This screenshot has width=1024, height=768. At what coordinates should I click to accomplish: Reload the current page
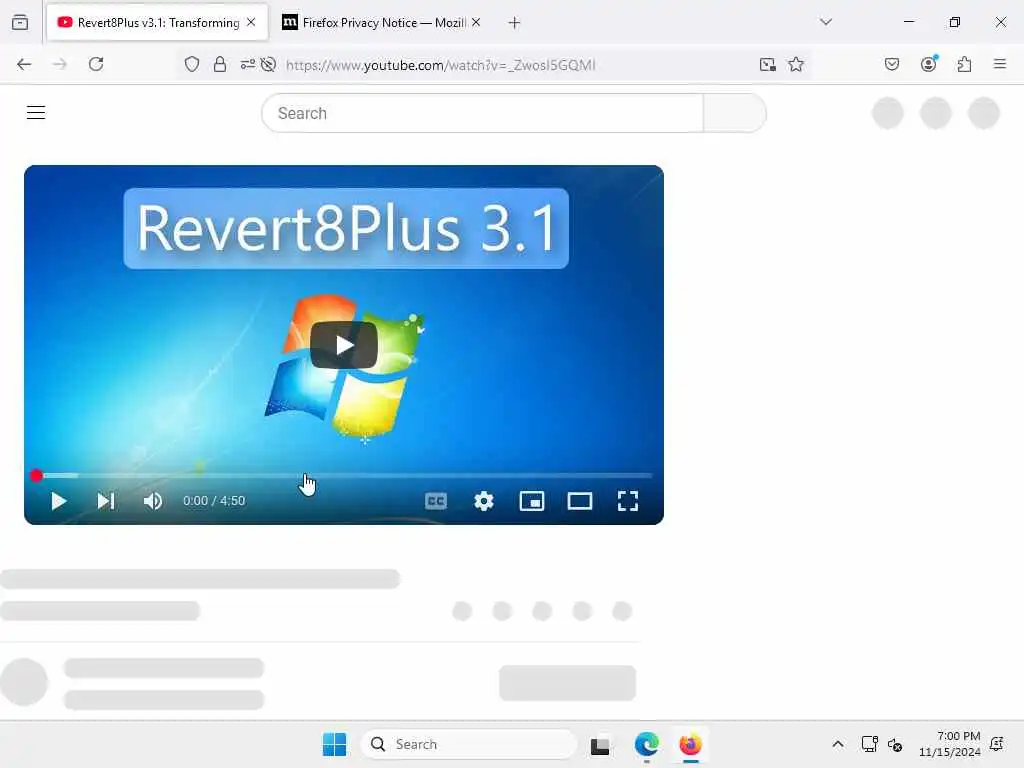pos(96,64)
